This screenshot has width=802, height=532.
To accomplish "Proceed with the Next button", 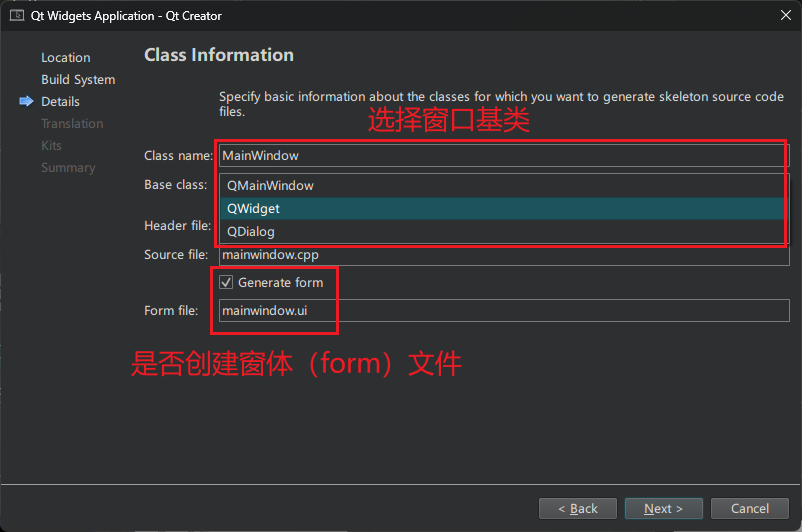I will [x=663, y=508].
